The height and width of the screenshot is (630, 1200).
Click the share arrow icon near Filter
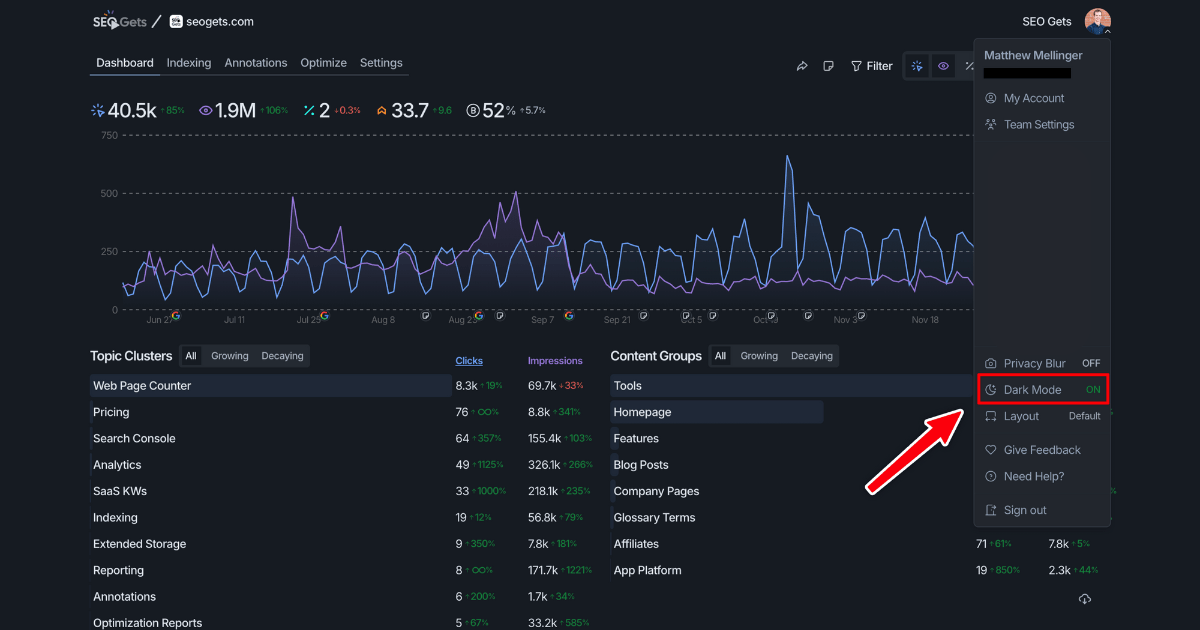801,65
